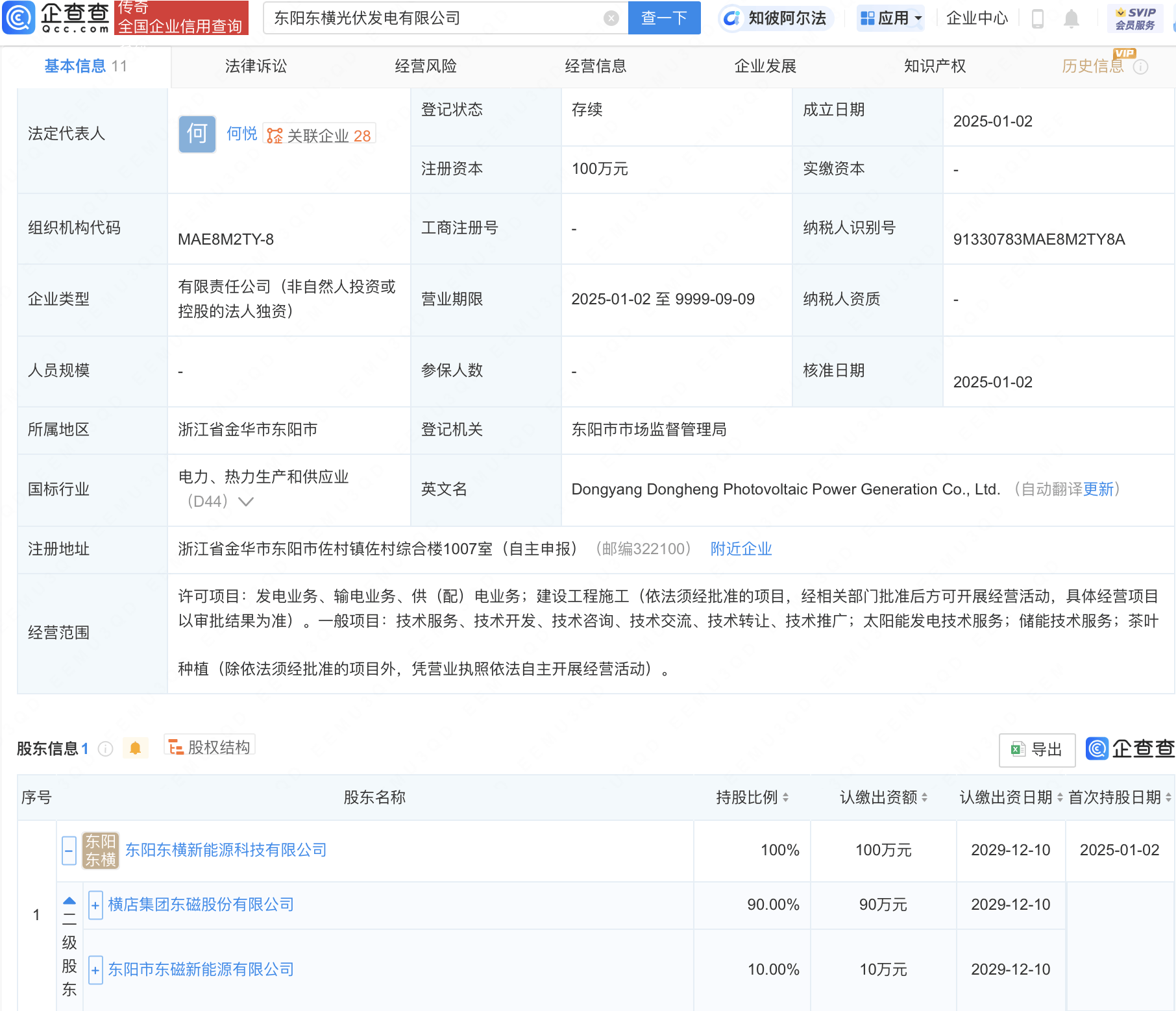1176x1011 pixels.
Task: Collapse 东阳东横新能源科技 shareholder row
Action: pos(69,850)
